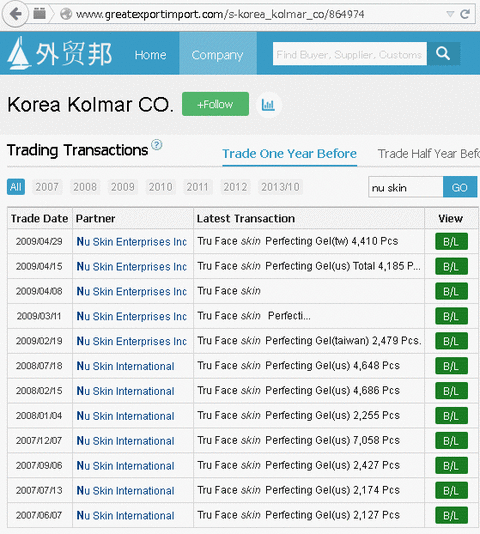The image size is (480, 534).
Task: Open Nu Skin Enterprises Inc link for 2009/03/11
Action: click(x=131, y=316)
